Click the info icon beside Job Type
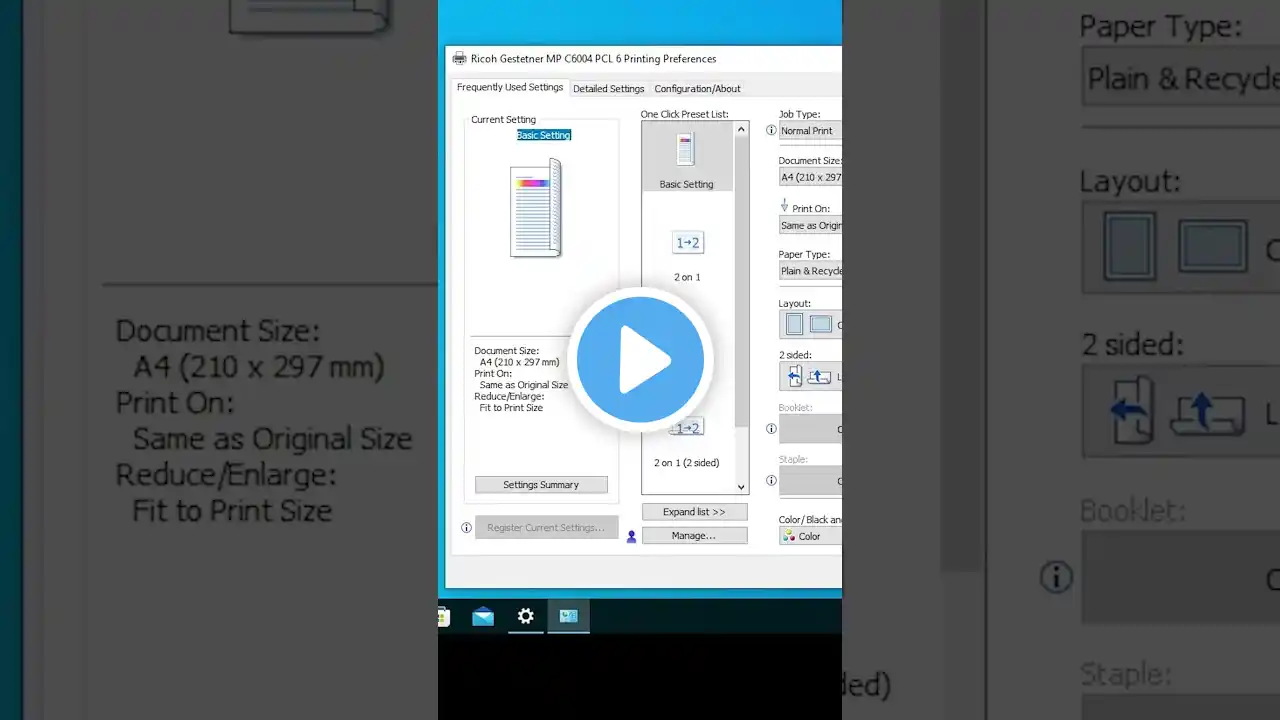This screenshot has width=1280, height=720. [771, 131]
